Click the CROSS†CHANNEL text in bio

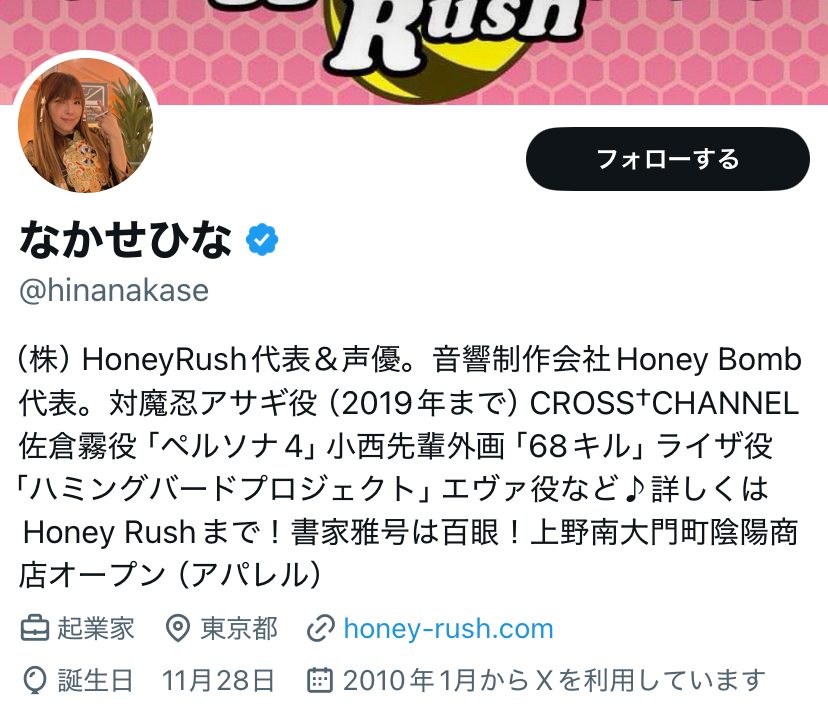[x=664, y=403]
